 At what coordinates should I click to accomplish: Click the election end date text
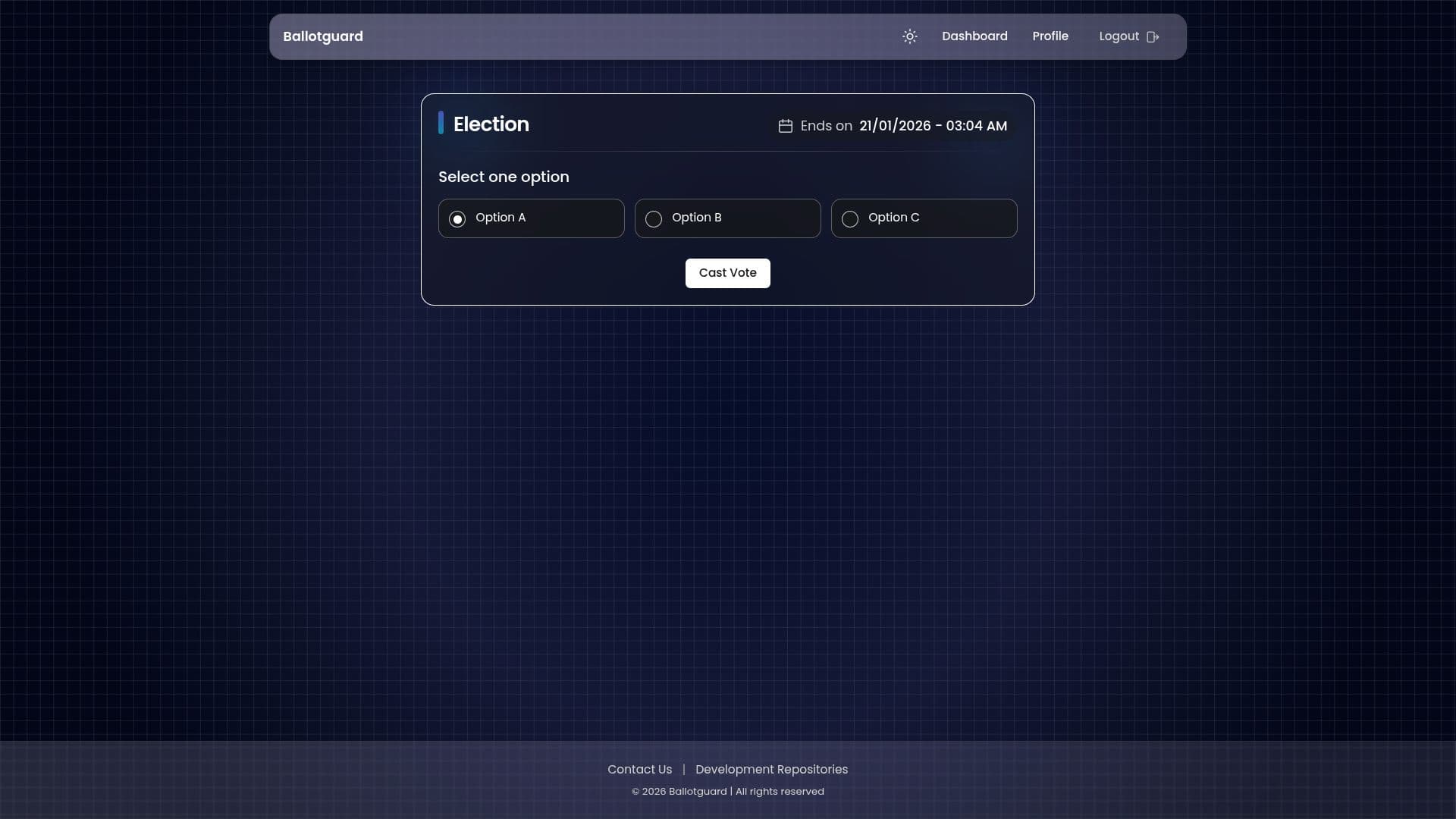[x=933, y=126]
